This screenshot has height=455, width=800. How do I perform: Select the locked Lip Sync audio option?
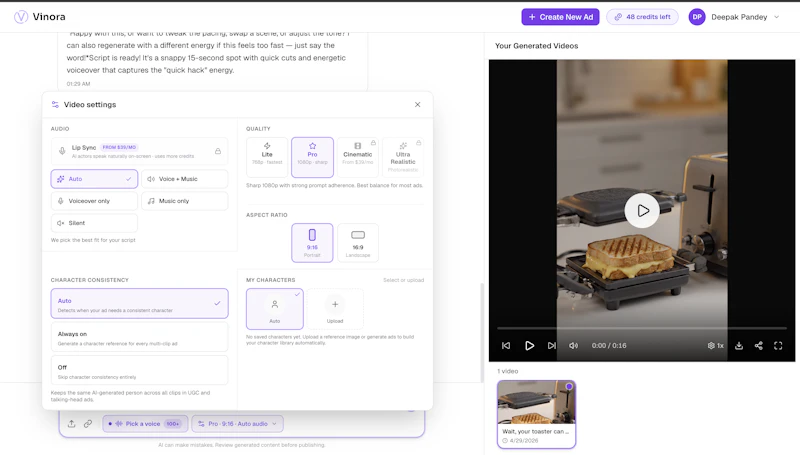tap(139, 151)
